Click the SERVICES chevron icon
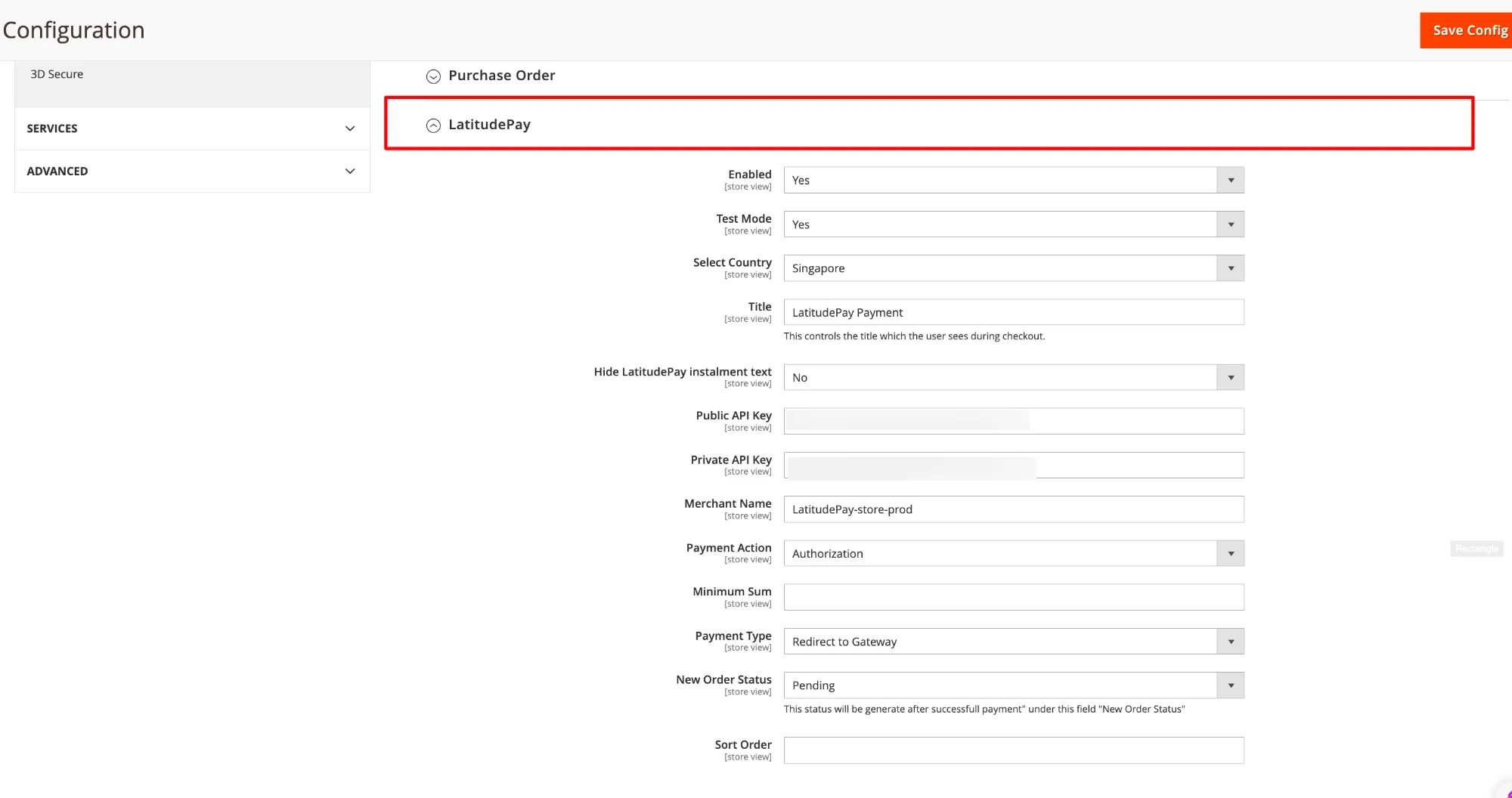Image resolution: width=1512 pixels, height=798 pixels. click(350, 128)
